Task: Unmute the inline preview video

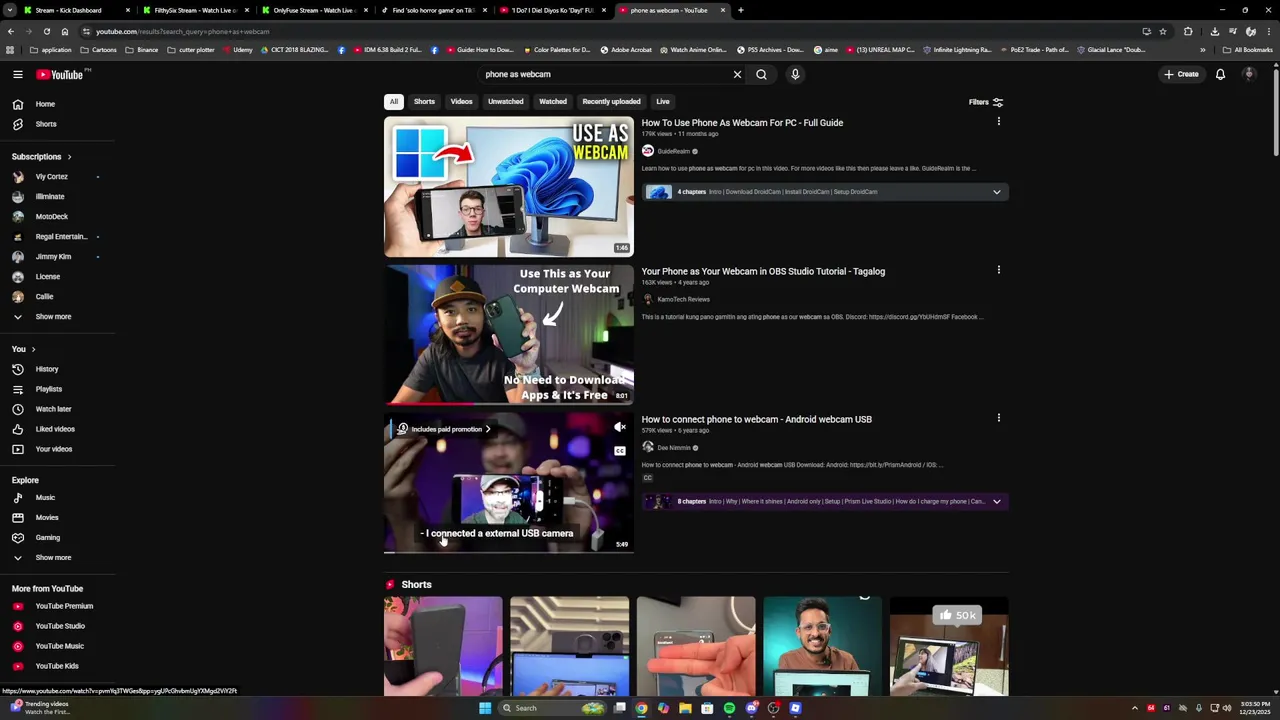Action: coord(620,427)
